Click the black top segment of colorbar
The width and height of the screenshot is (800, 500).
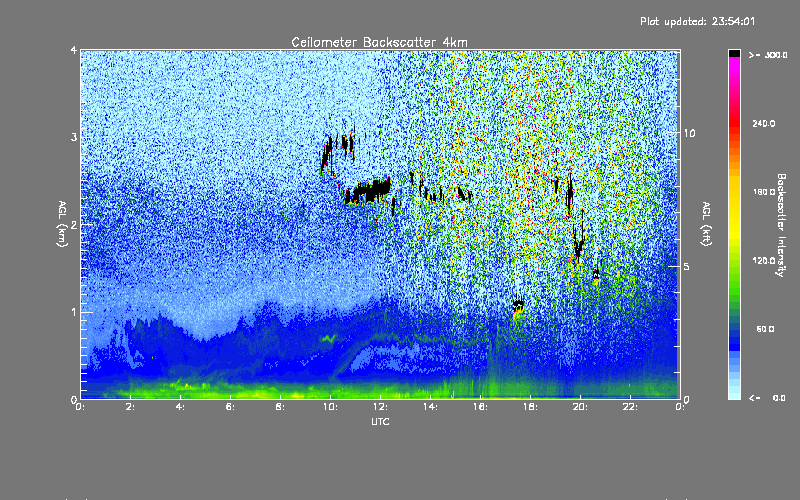click(x=734, y=53)
